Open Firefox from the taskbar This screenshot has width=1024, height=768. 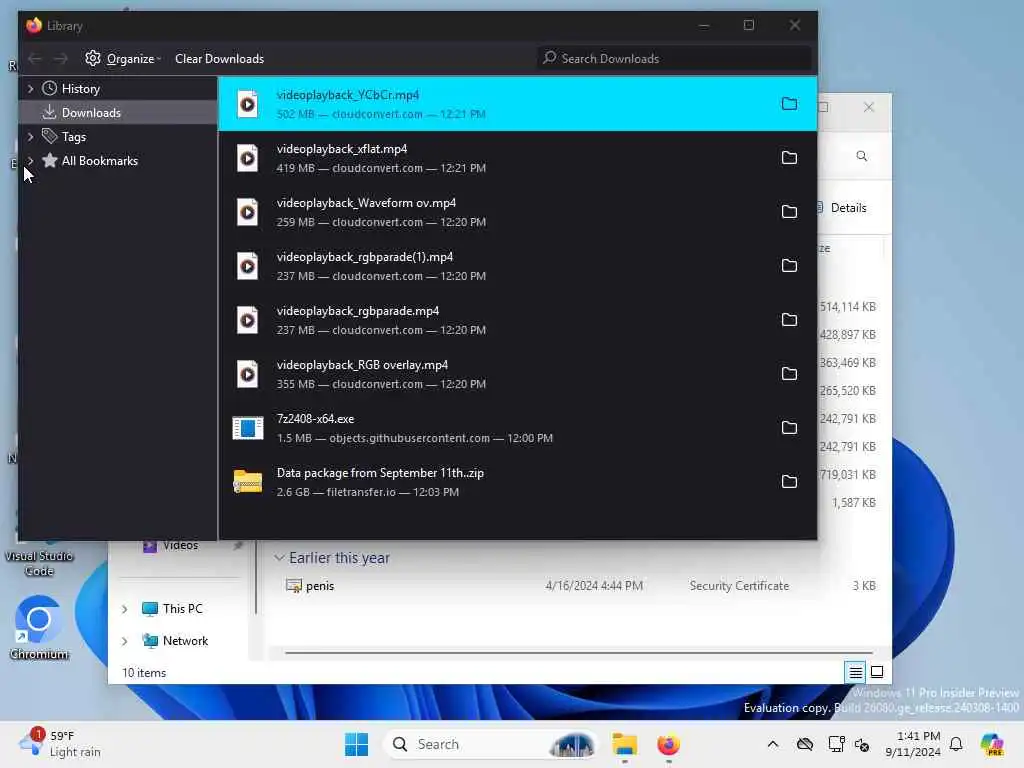[668, 744]
